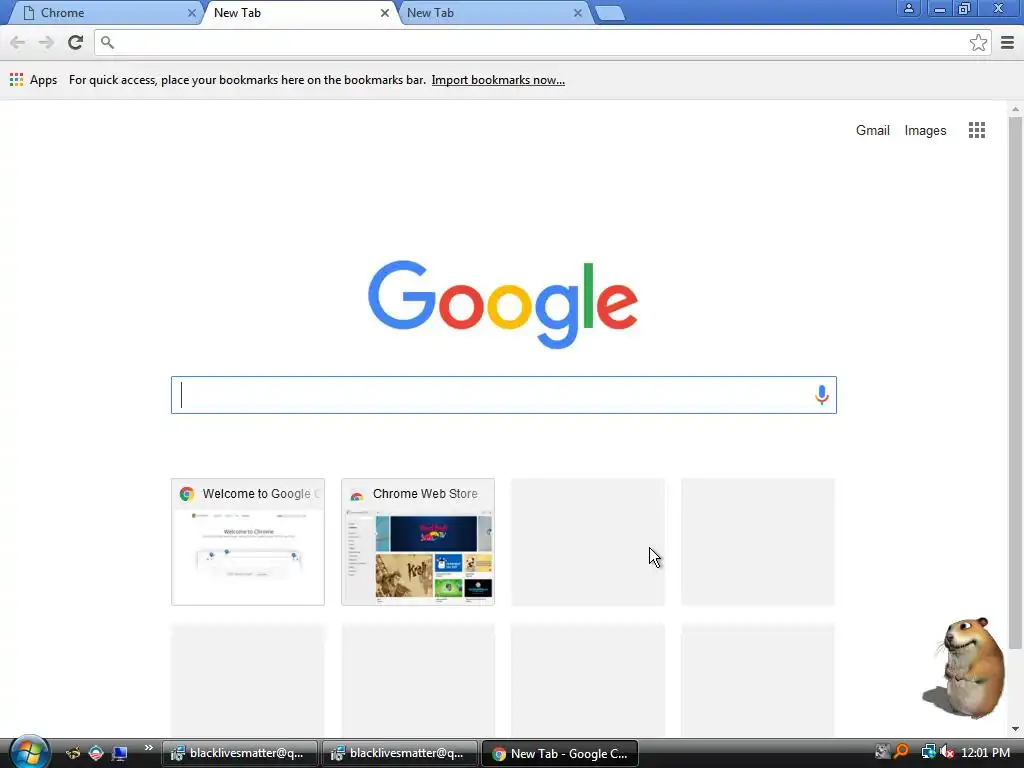The image size is (1024, 768).
Task: Click the forward navigation arrow
Action: pyautogui.click(x=46, y=42)
